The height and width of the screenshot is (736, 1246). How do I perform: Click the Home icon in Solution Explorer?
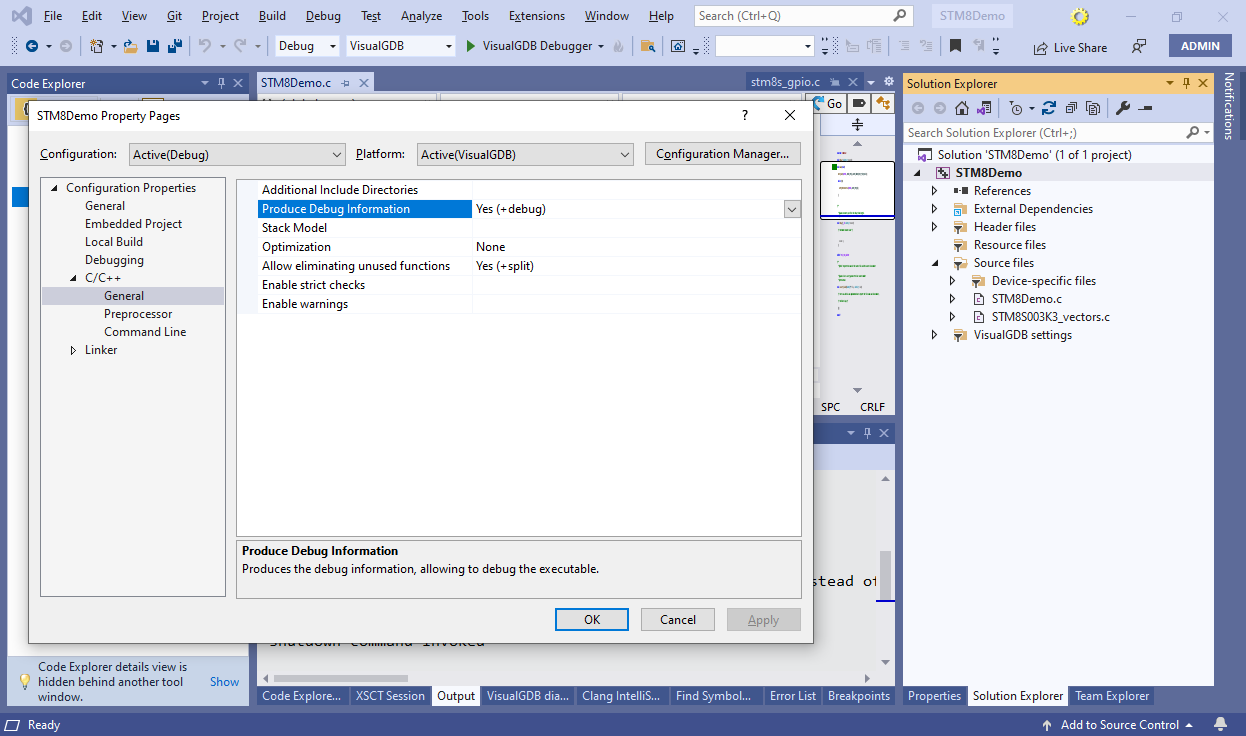click(x=961, y=108)
